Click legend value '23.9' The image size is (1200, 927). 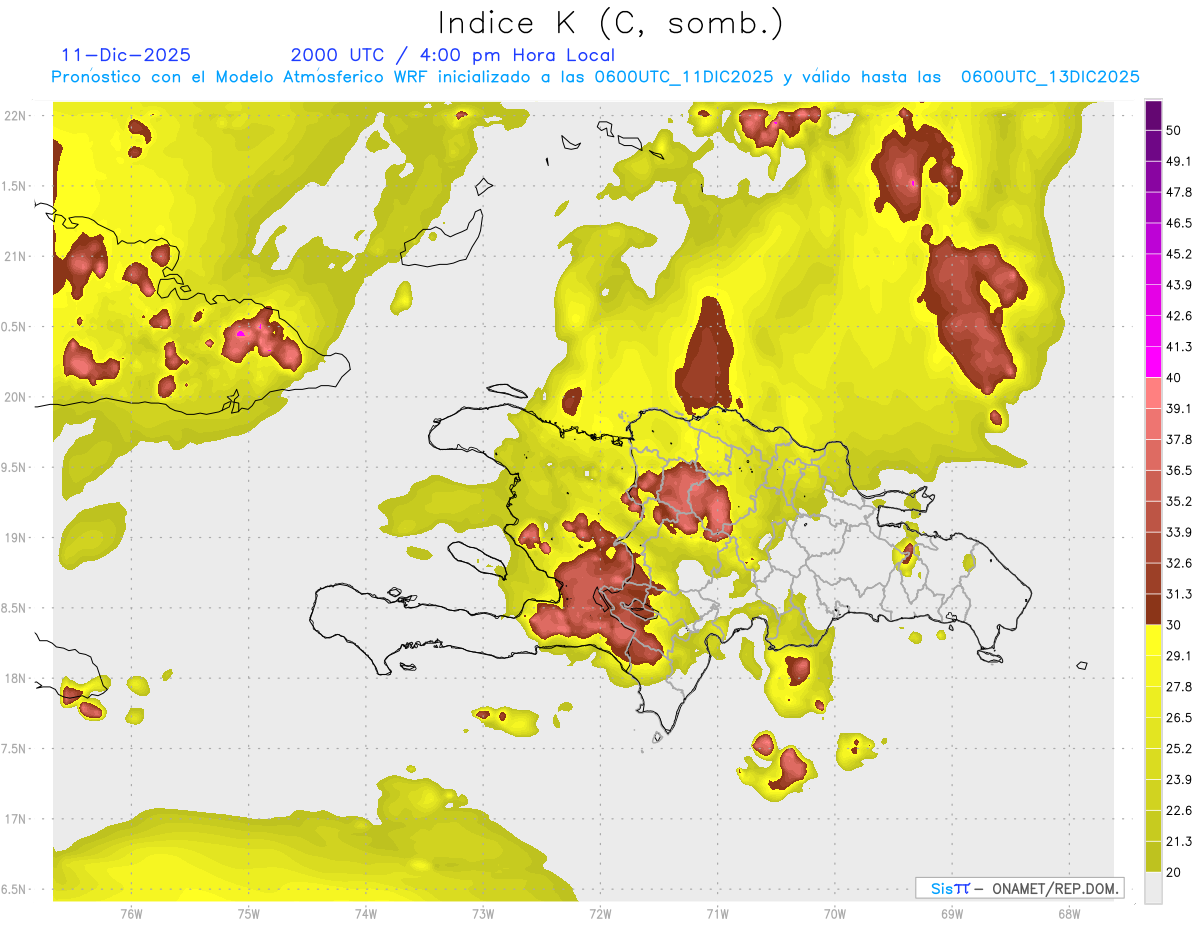[1179, 780]
